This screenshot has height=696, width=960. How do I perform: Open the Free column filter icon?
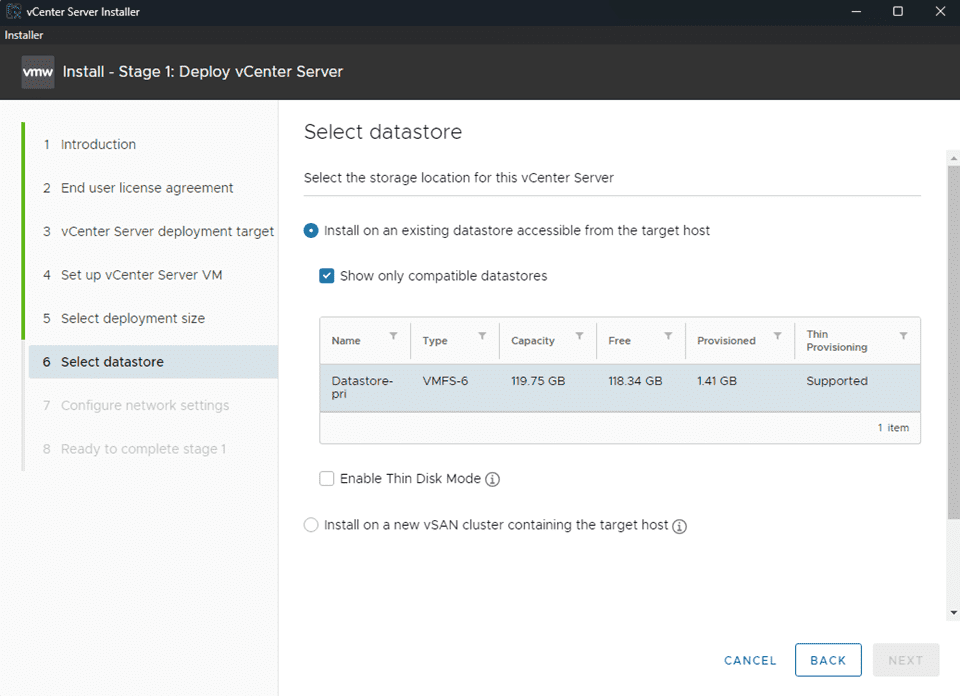(x=667, y=334)
